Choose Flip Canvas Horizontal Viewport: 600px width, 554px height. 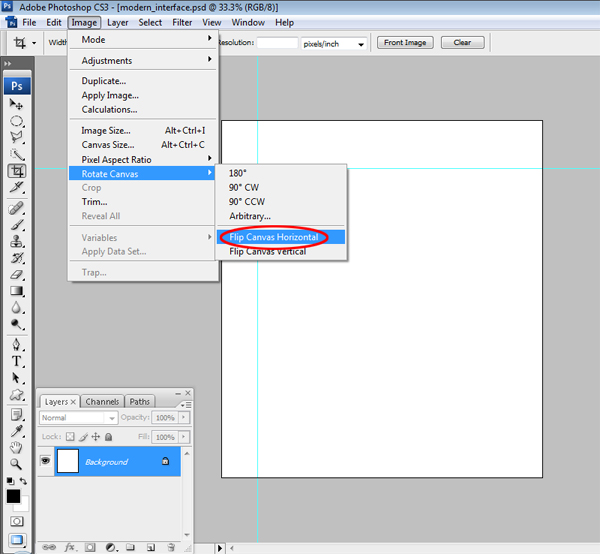pos(281,237)
